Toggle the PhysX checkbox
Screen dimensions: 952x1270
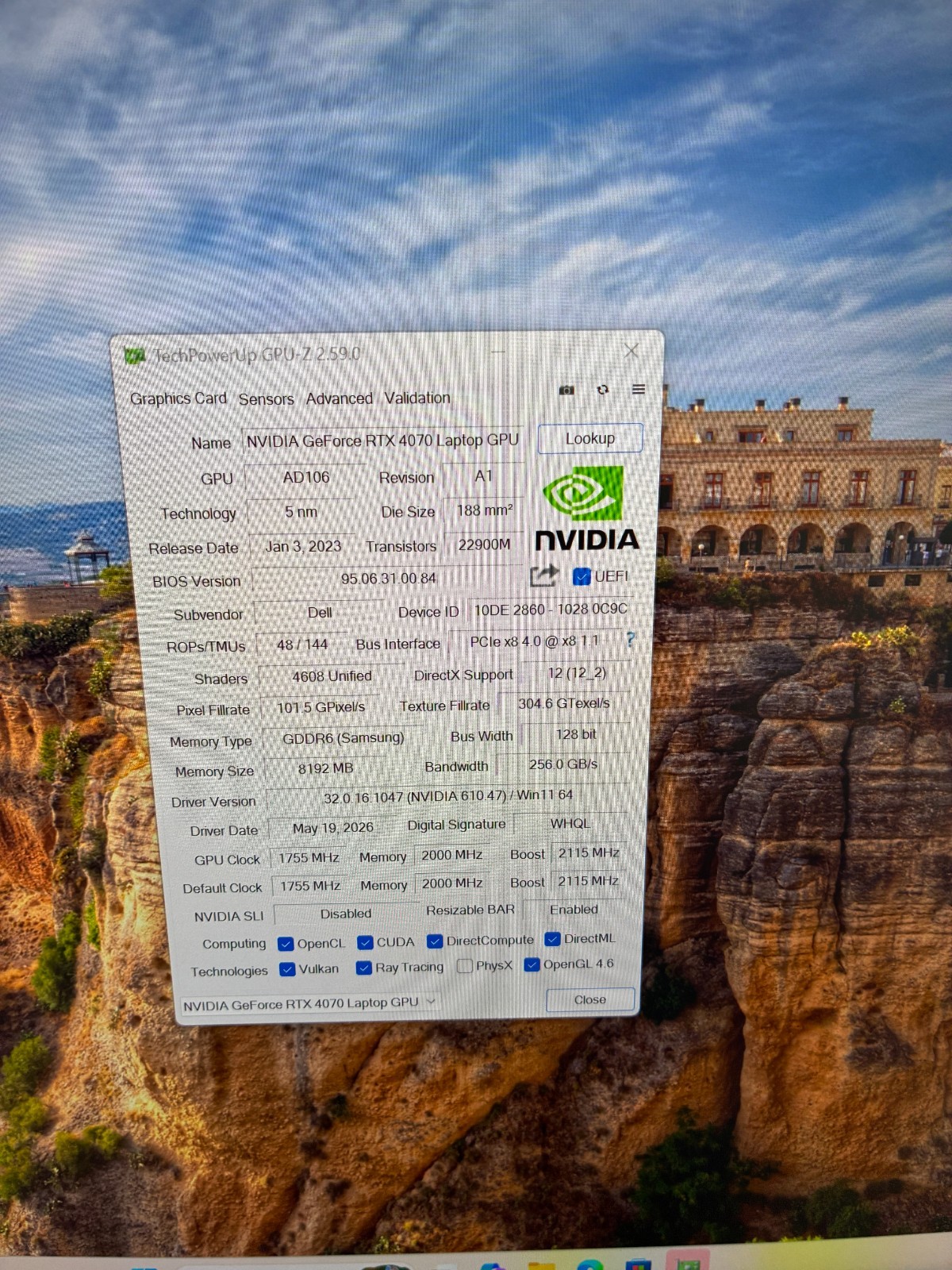[x=465, y=966]
